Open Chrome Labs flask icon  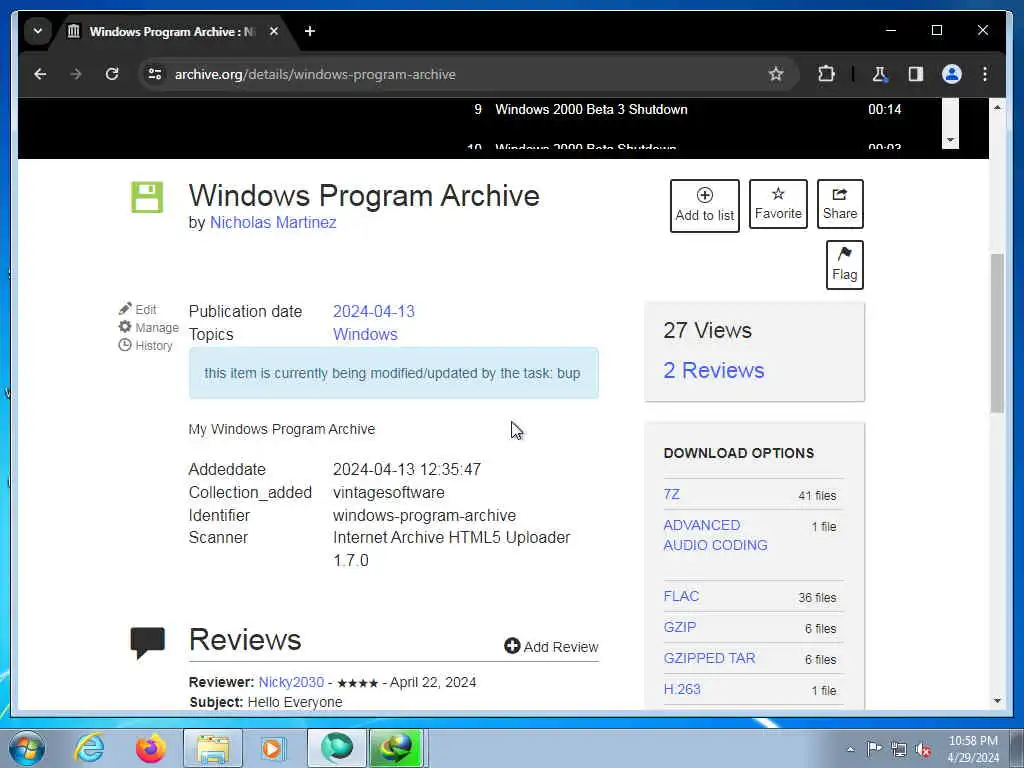tap(880, 74)
